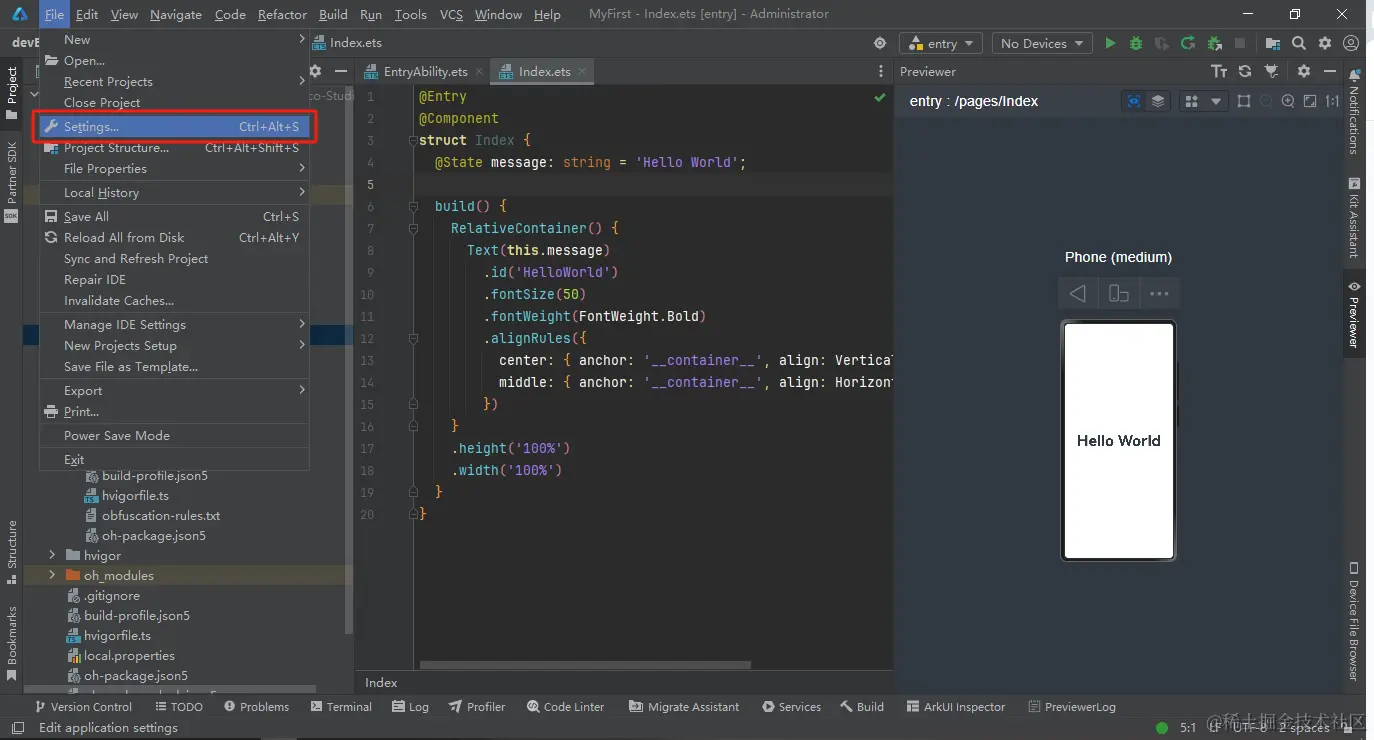Open Search Everywhere magnifier icon
Screen dimensions: 1374x740
(1299, 43)
